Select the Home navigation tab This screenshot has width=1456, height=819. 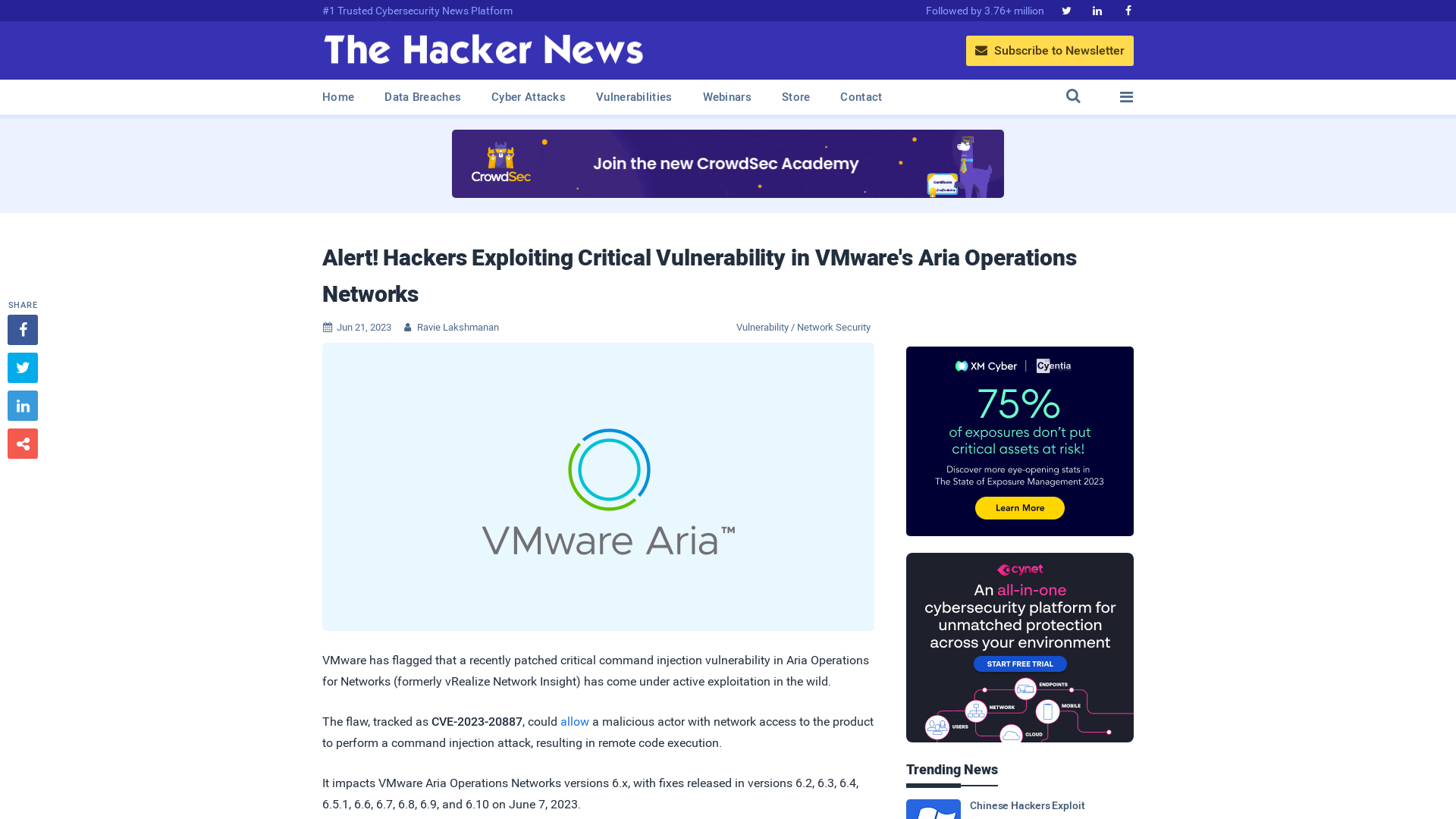click(338, 97)
